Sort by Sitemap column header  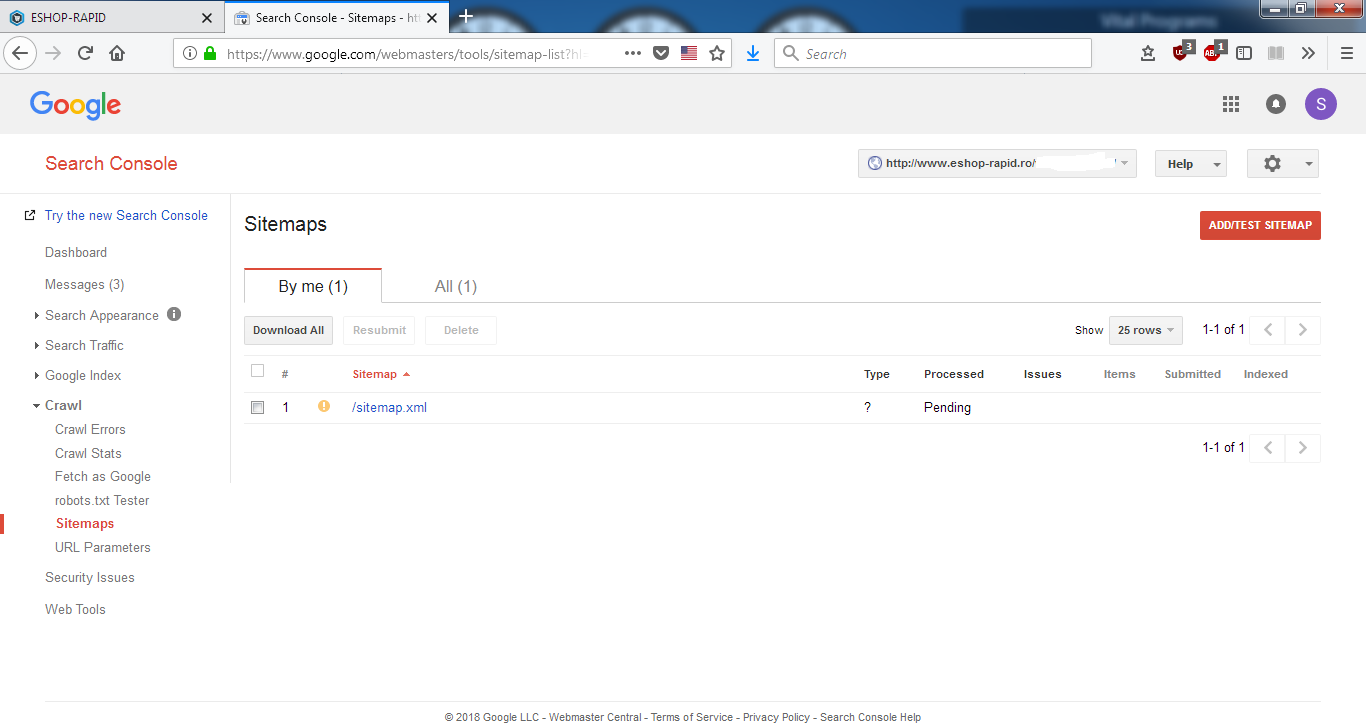[381, 374]
